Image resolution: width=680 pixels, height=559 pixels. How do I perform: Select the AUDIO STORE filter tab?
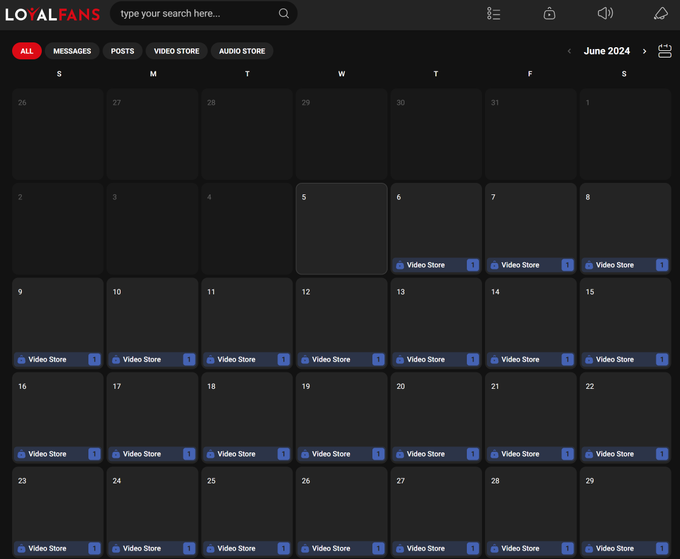coord(242,51)
